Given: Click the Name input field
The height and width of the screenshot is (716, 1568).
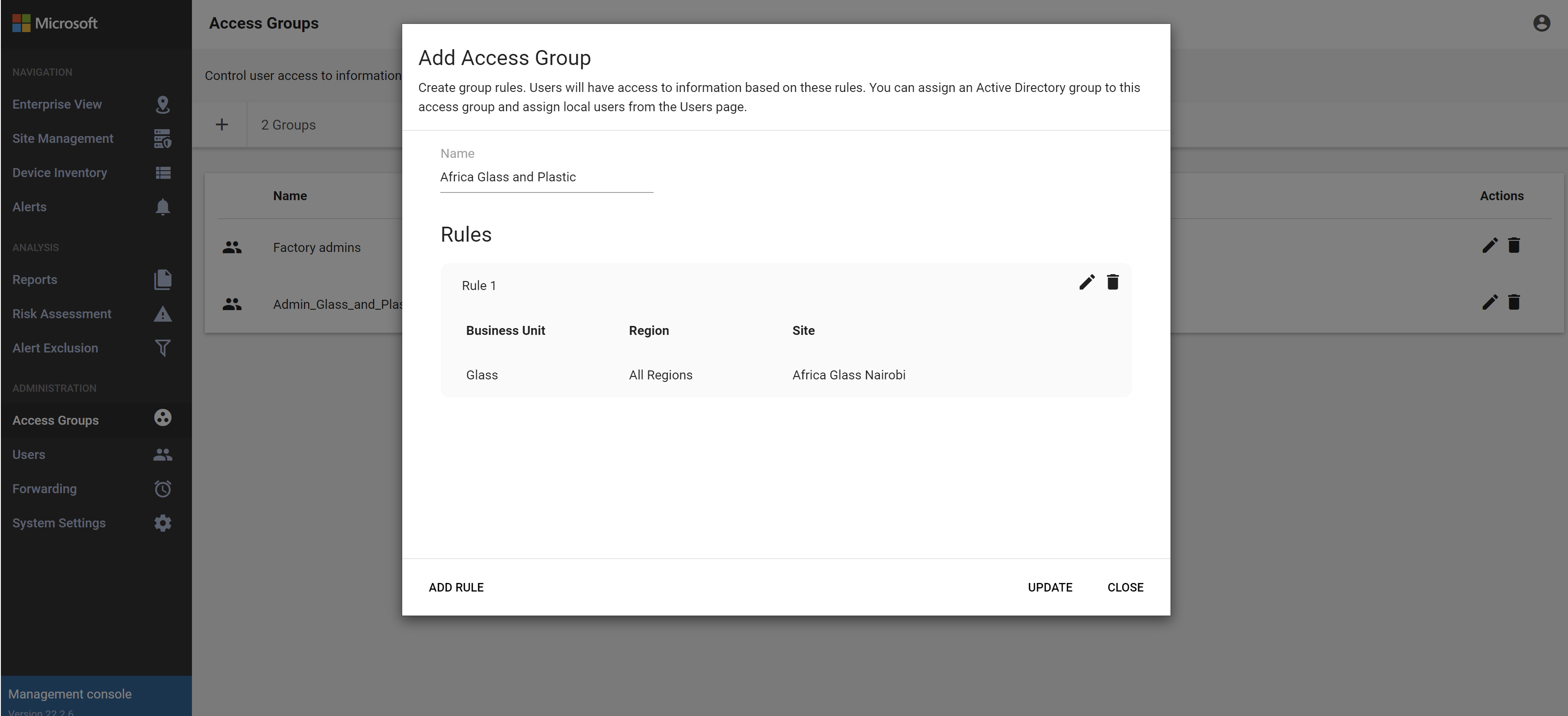Looking at the screenshot, I should (x=546, y=177).
